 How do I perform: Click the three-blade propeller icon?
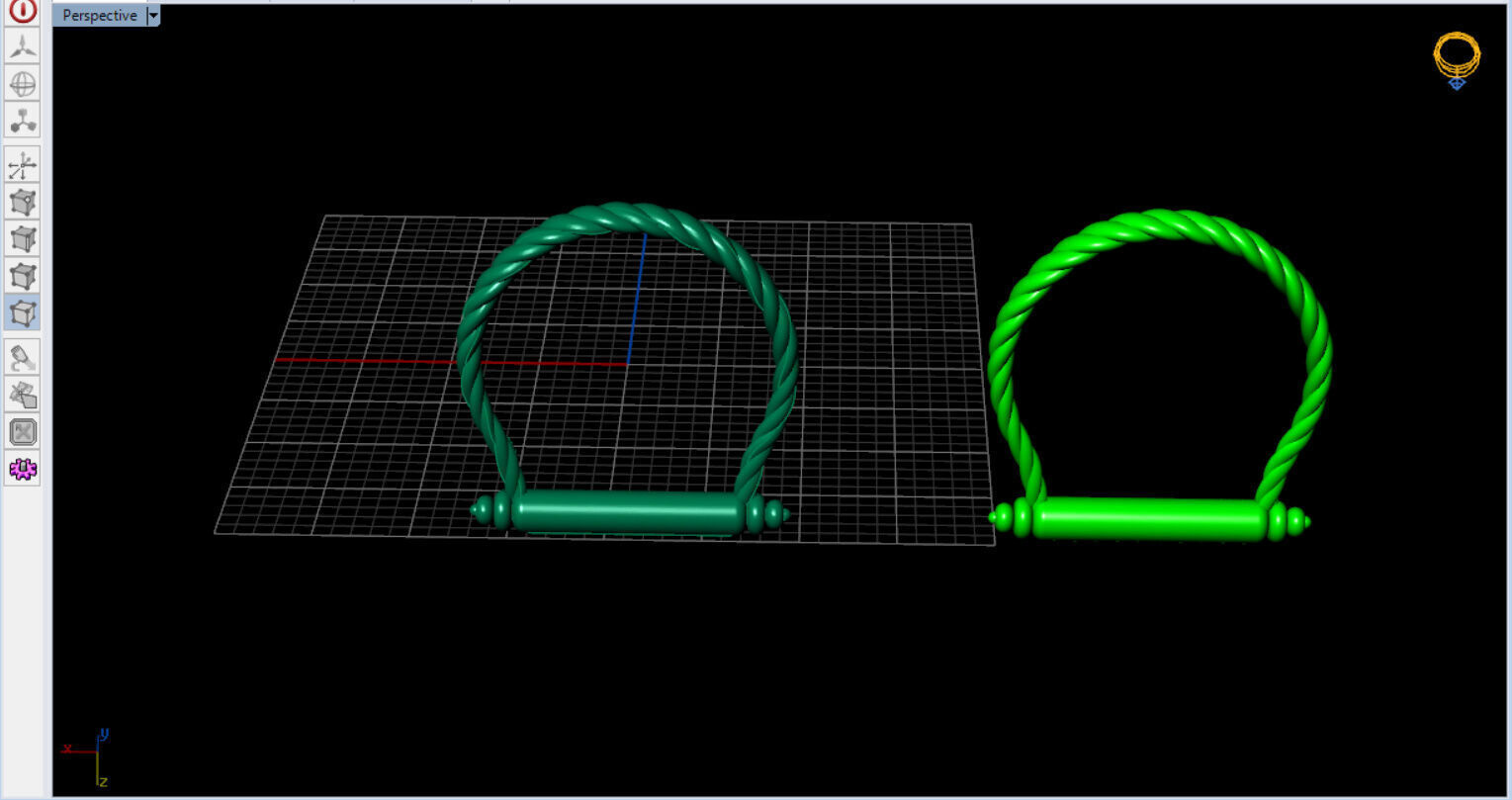point(22,45)
